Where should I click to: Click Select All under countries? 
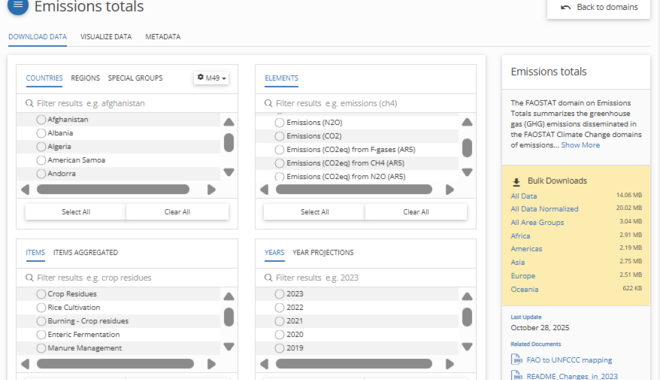pyautogui.click(x=76, y=212)
